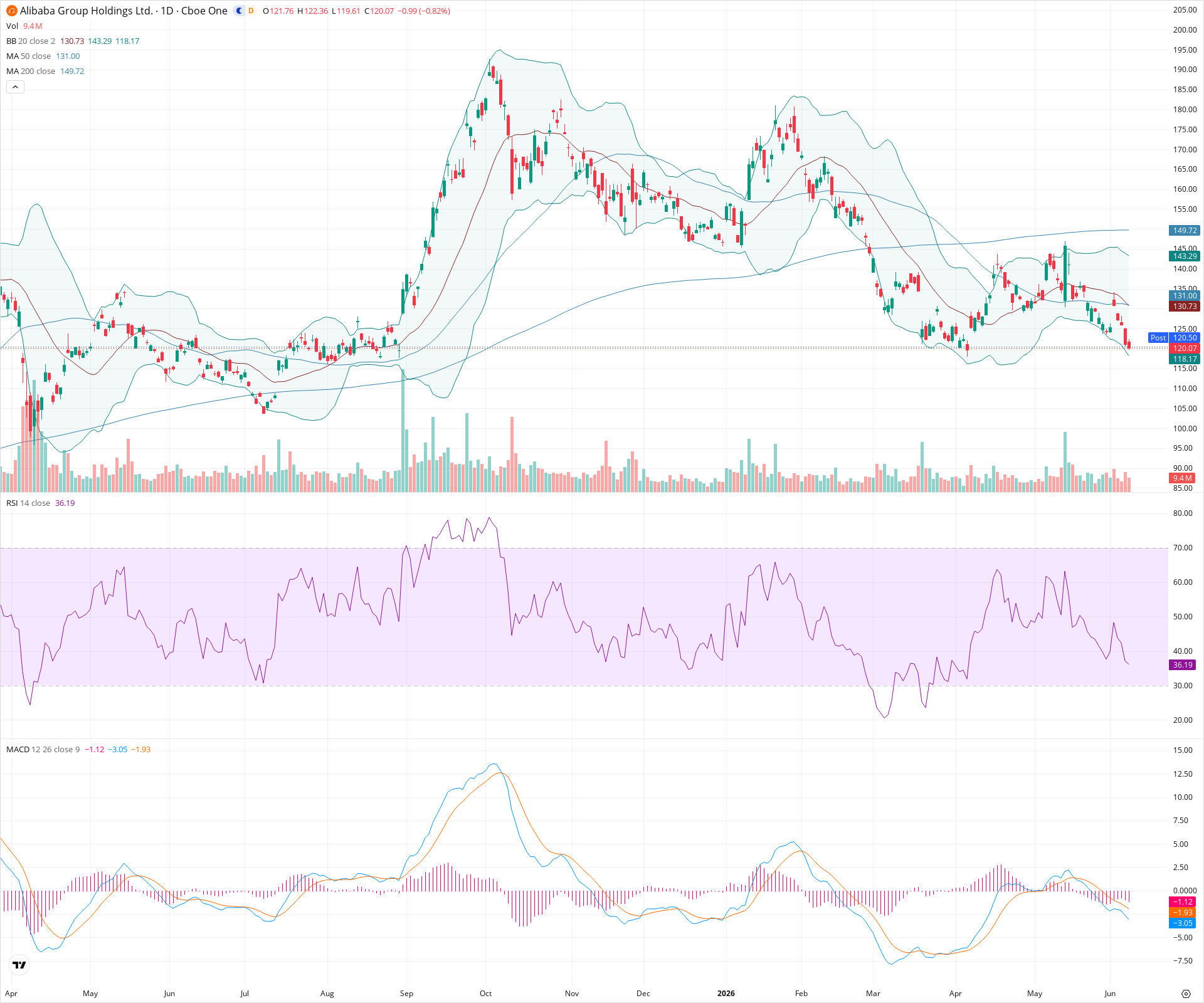Click the Feb label on the time axis
The width and height of the screenshot is (1204, 1003).
click(801, 994)
